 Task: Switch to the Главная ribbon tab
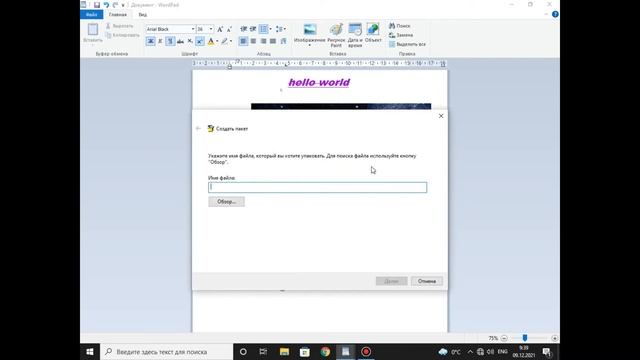click(118, 15)
